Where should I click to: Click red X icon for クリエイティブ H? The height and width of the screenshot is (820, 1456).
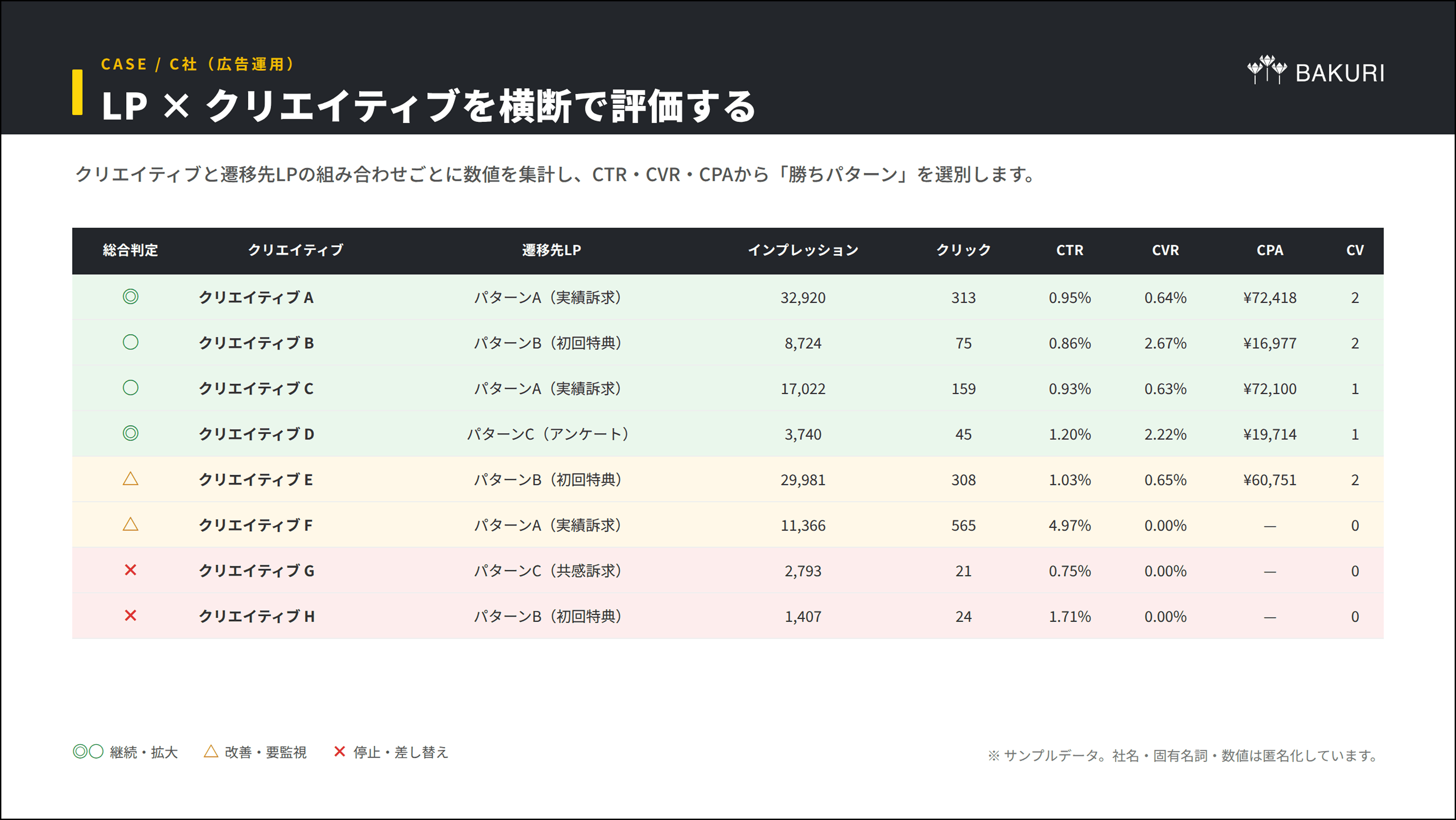(x=130, y=615)
